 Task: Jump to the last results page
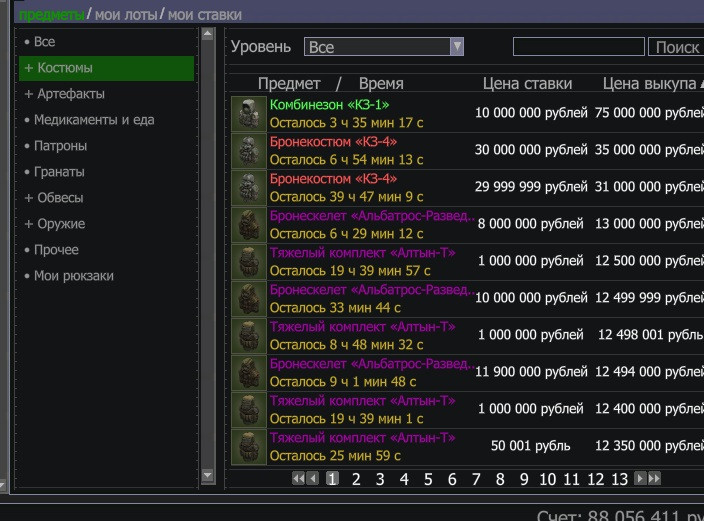point(655,478)
